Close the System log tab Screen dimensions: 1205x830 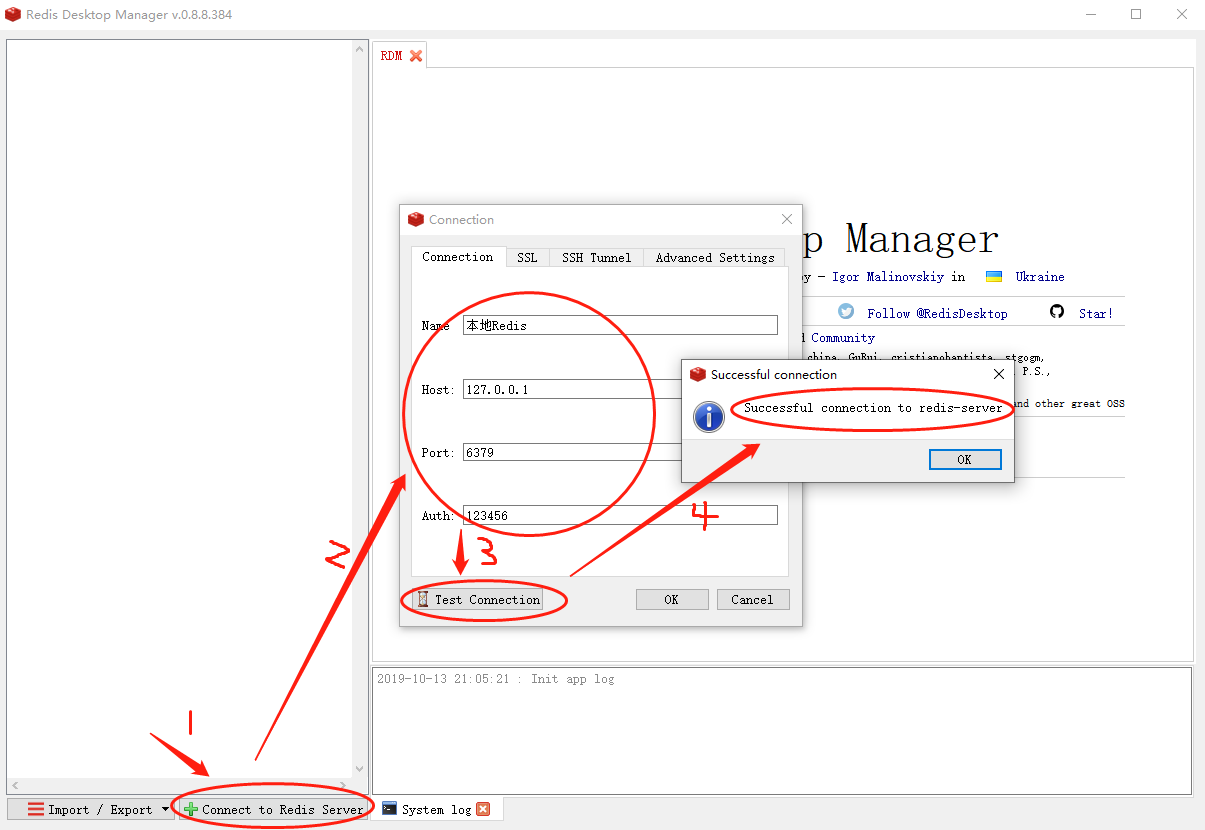(483, 809)
